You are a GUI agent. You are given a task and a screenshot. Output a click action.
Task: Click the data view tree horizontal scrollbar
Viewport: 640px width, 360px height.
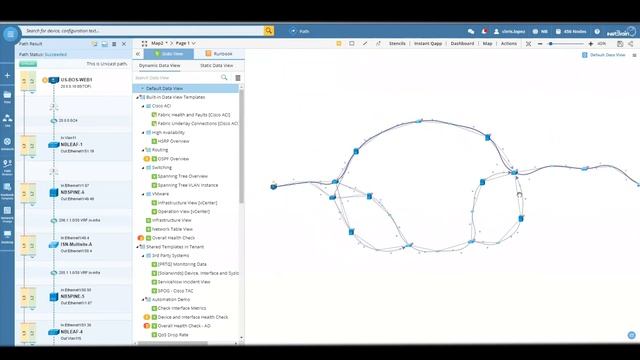click(172, 343)
